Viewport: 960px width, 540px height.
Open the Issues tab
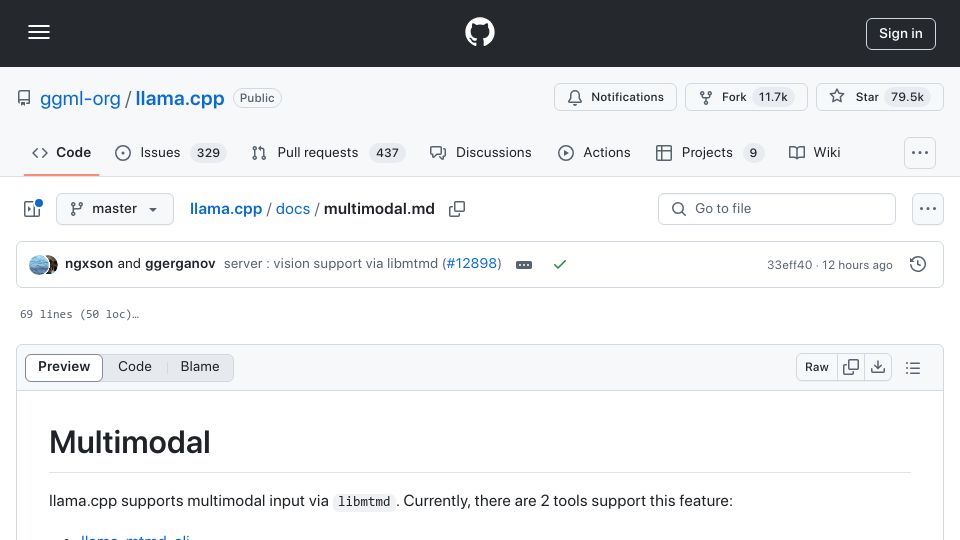point(171,152)
